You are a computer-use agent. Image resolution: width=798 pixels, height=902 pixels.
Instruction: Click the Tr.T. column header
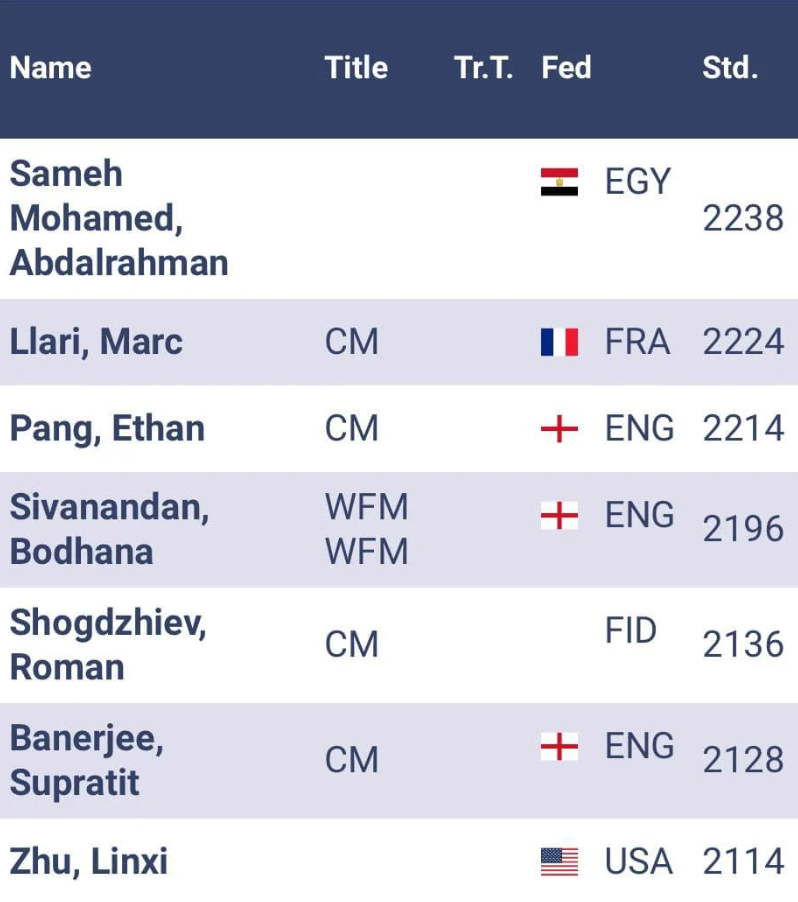click(483, 68)
